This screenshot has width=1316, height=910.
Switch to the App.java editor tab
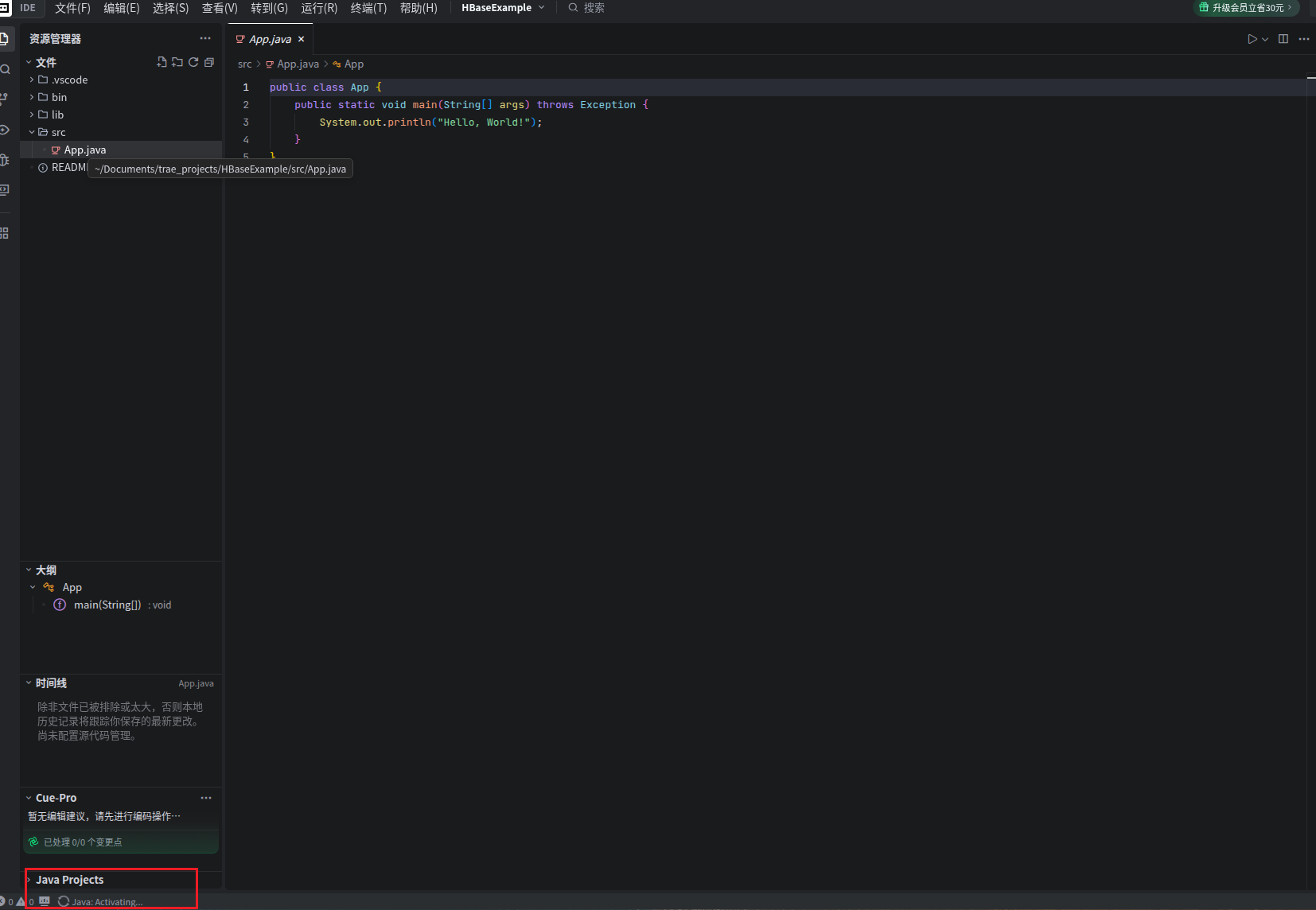[x=270, y=39]
